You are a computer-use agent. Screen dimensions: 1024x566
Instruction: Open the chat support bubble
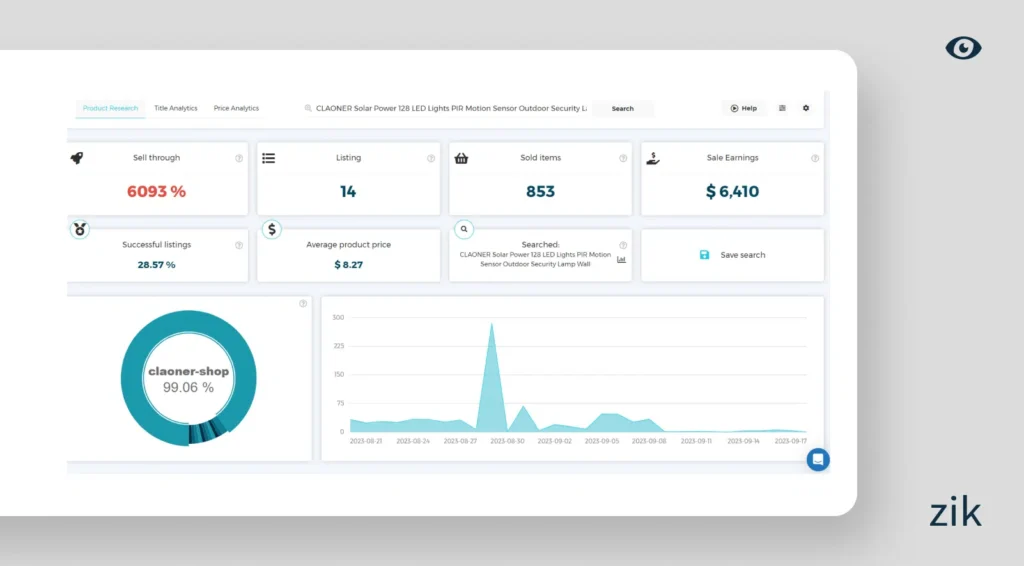click(818, 460)
